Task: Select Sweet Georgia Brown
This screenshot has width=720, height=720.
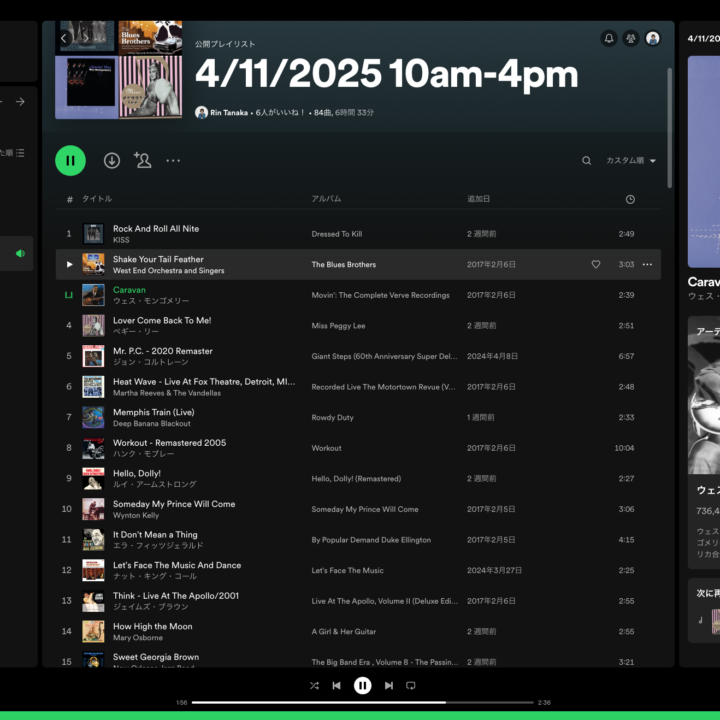Action: coord(156,657)
